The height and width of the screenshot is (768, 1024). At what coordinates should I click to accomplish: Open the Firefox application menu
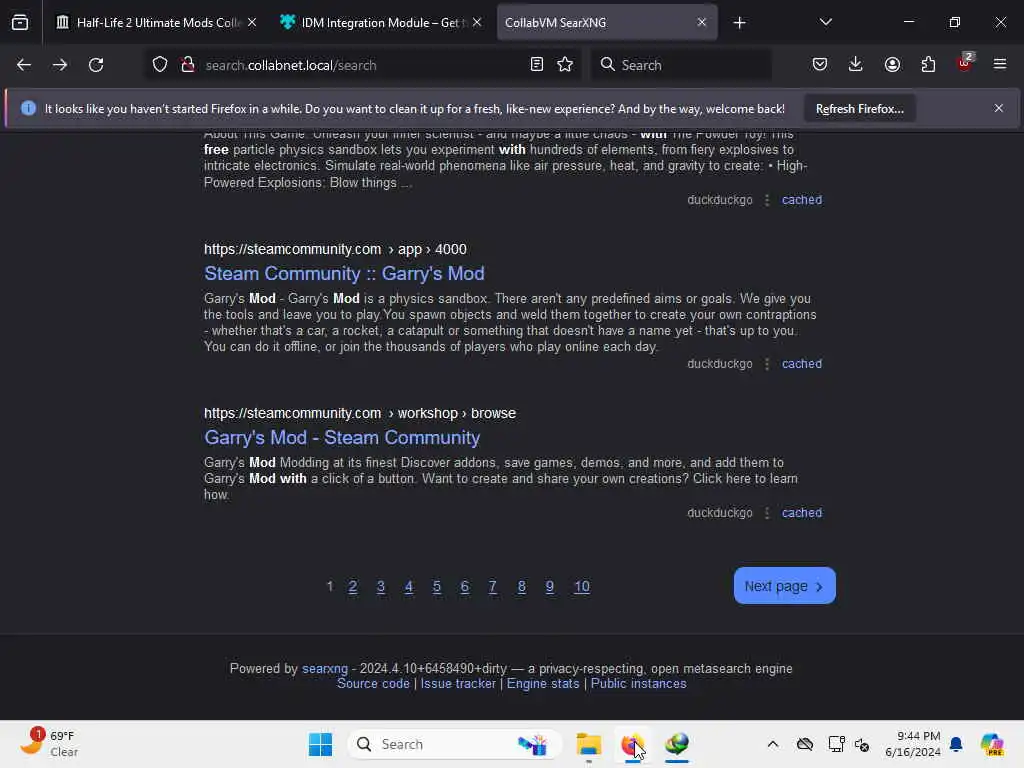pyautogui.click(x=1000, y=65)
